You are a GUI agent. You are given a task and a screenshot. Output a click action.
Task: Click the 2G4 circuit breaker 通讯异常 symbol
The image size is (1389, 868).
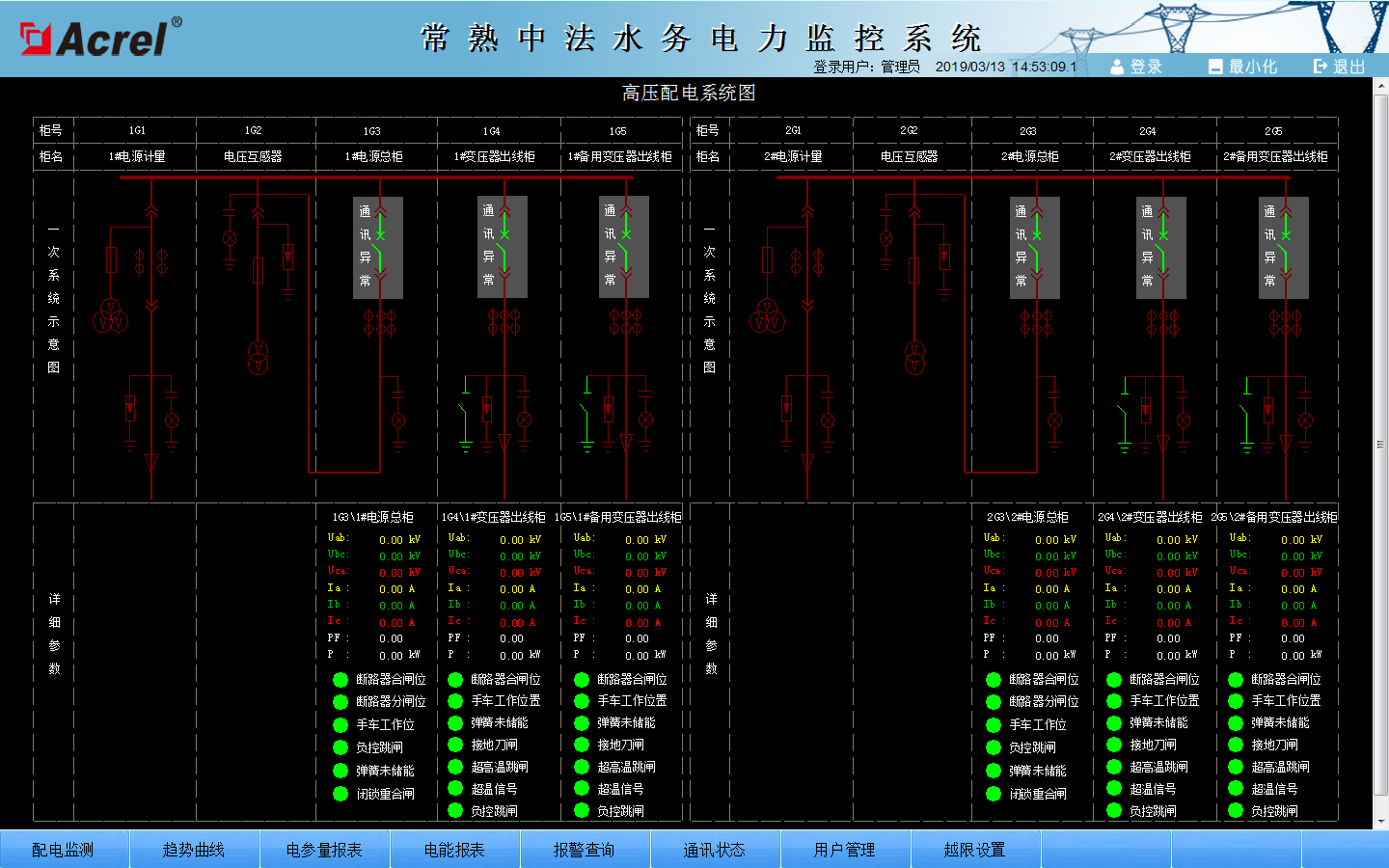pyautogui.click(x=1161, y=248)
